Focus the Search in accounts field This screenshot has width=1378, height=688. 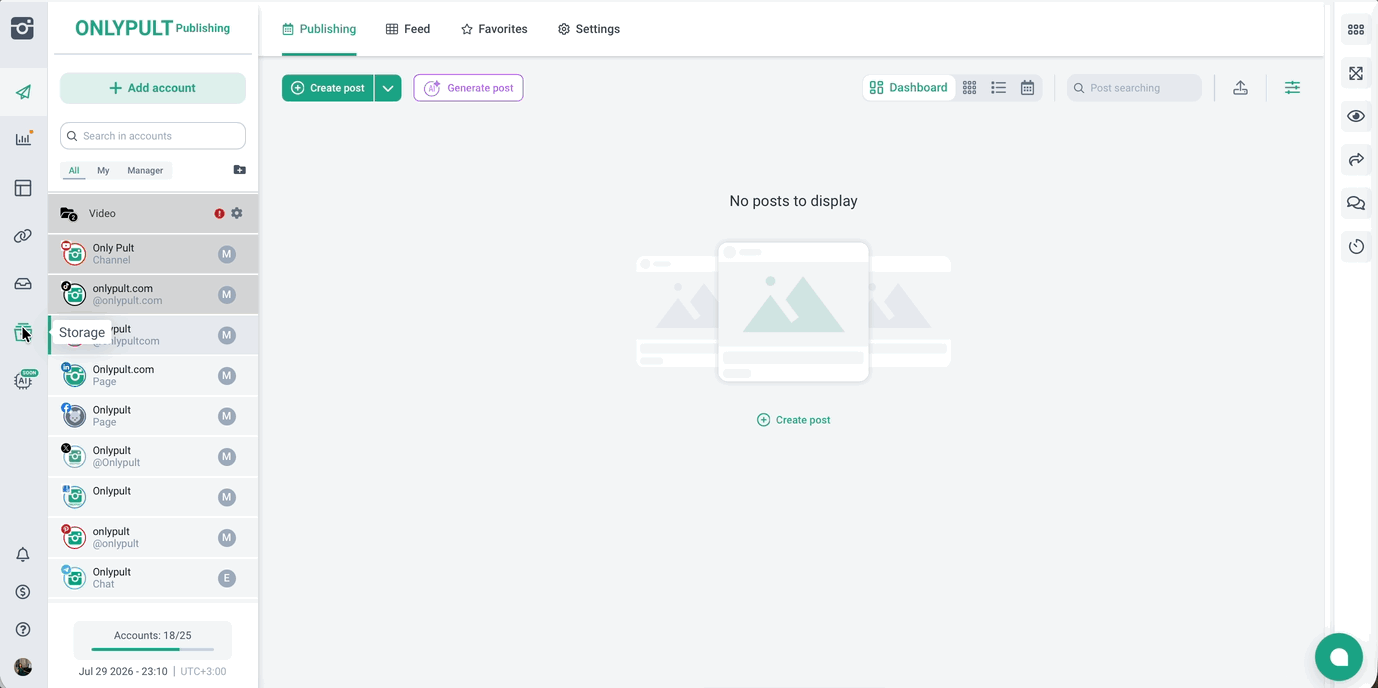pyautogui.click(x=153, y=136)
